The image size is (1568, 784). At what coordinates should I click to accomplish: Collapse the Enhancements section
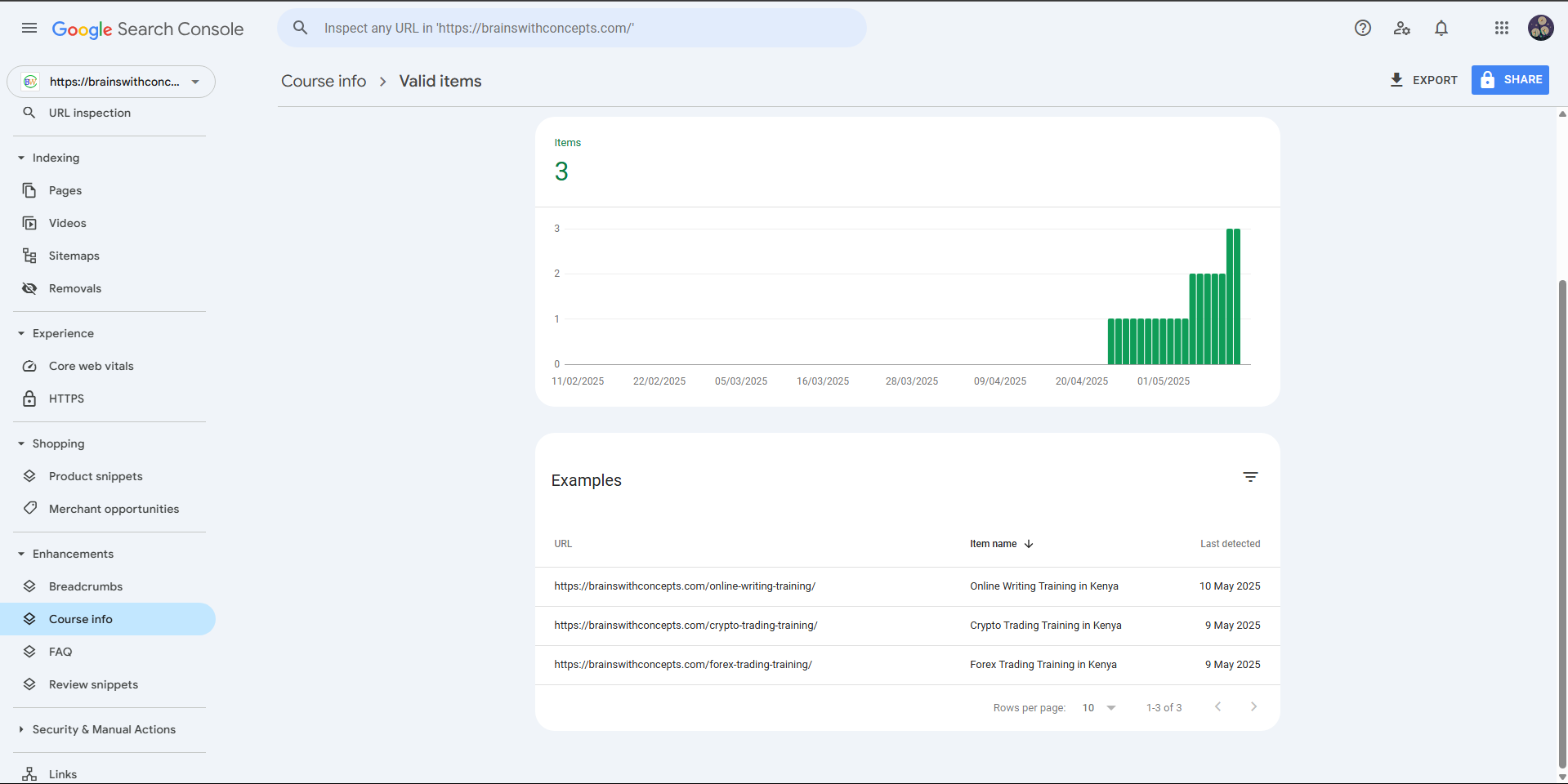[x=21, y=554]
